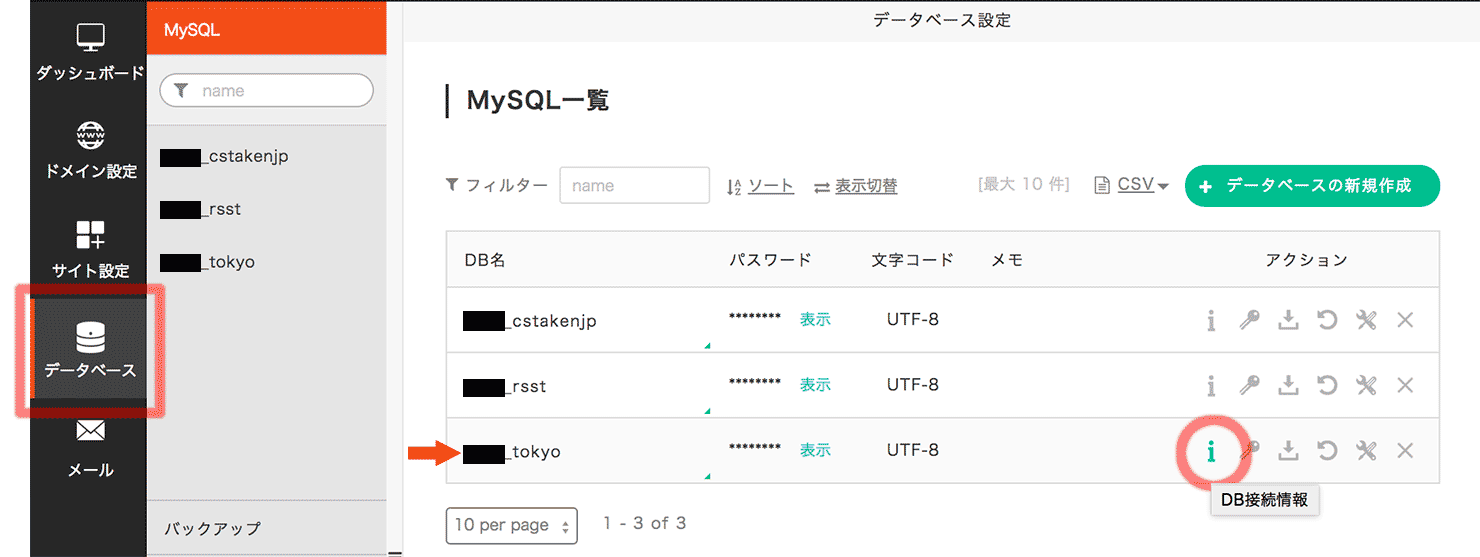Select the MySQL tab in side panel
The height and width of the screenshot is (557, 1480).
pos(267,29)
